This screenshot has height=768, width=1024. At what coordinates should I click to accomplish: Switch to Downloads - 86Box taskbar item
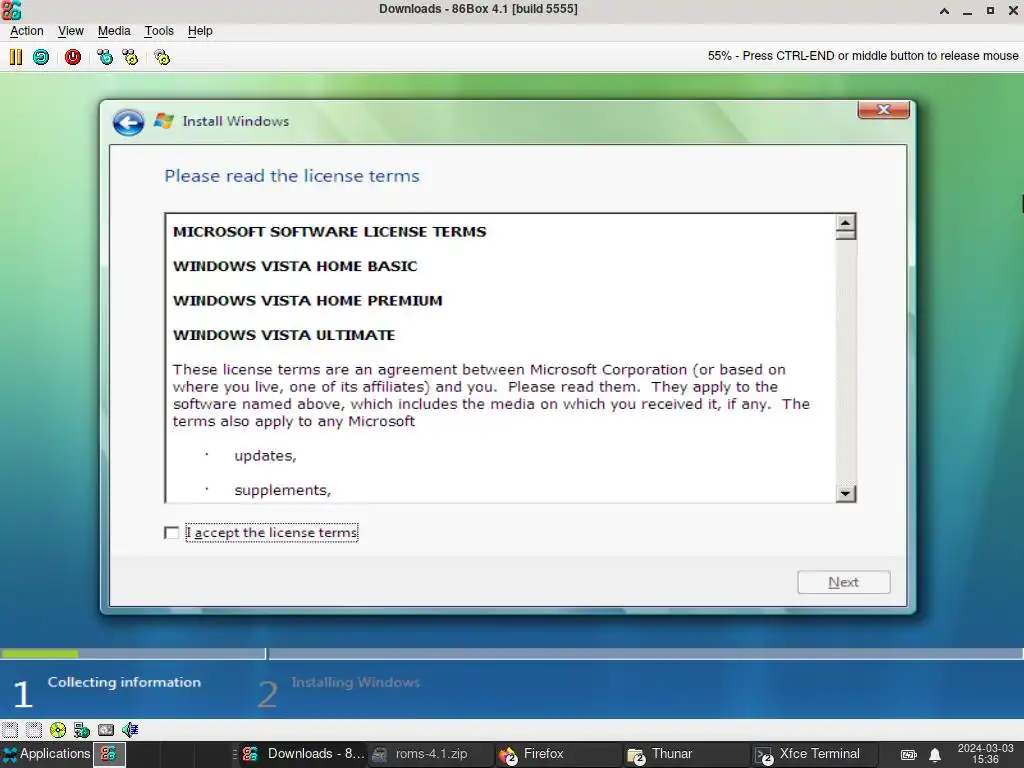pyautogui.click(x=304, y=754)
